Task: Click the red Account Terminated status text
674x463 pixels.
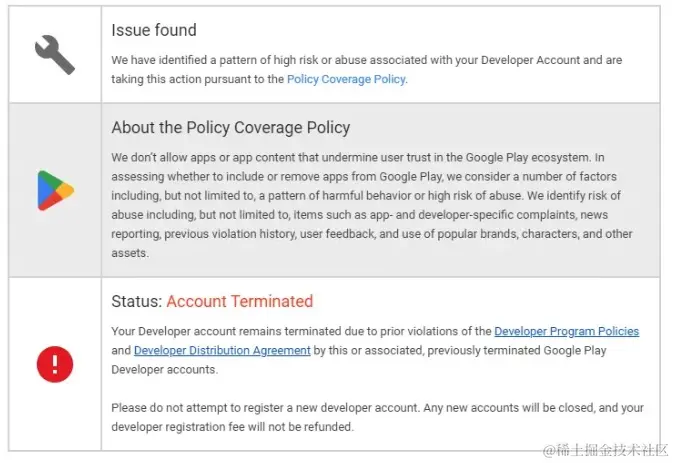Action: click(239, 301)
